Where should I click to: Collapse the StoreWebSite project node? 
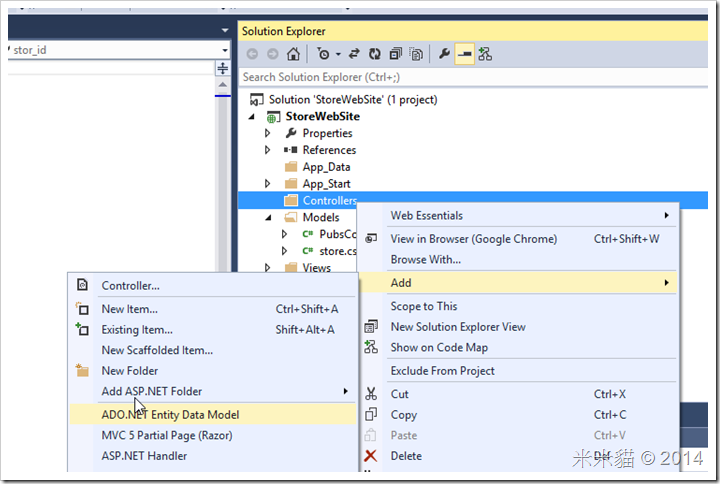[x=252, y=117]
